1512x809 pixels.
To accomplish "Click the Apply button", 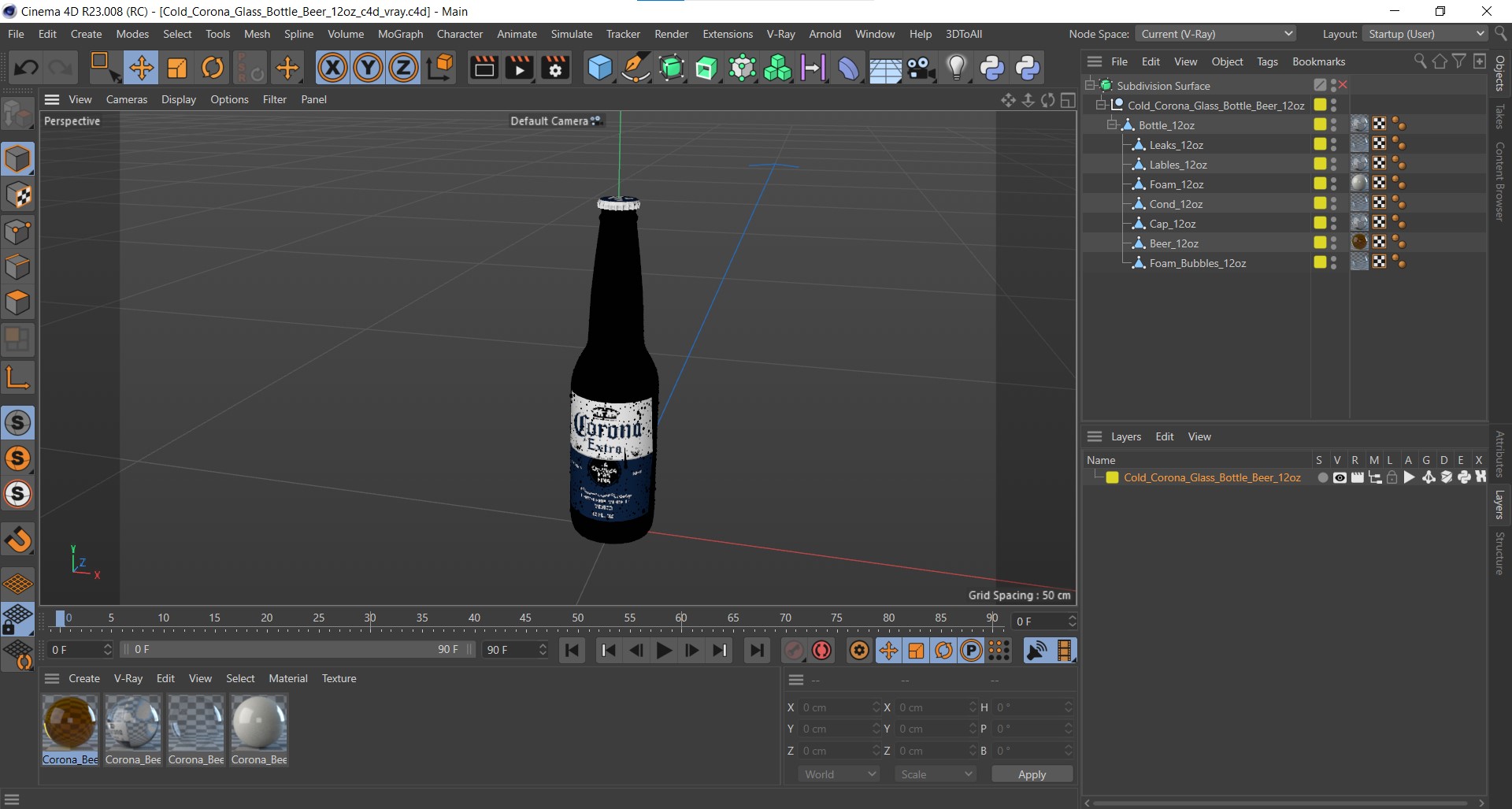I will point(1032,774).
